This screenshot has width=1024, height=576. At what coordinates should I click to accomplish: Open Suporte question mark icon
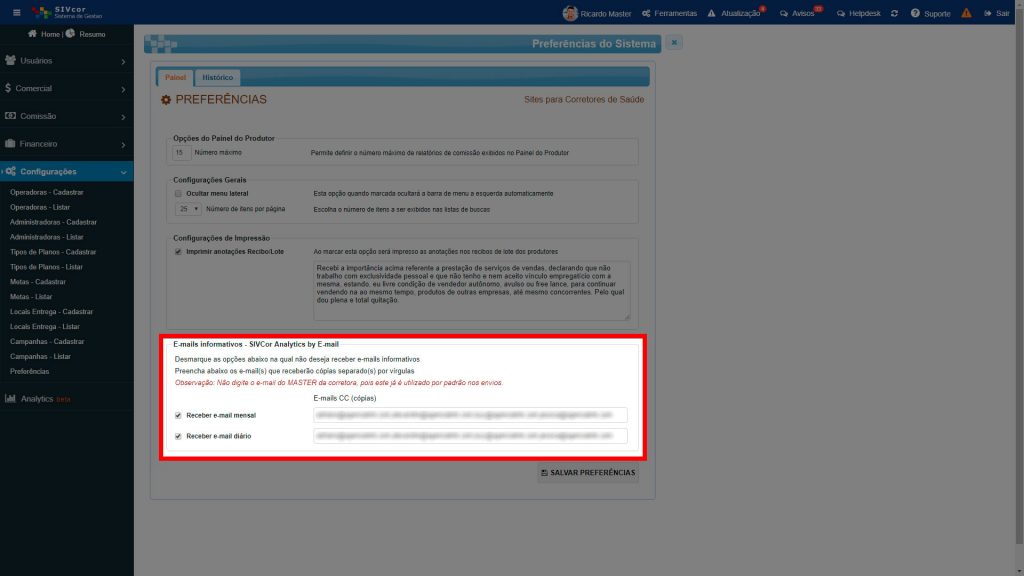point(915,13)
